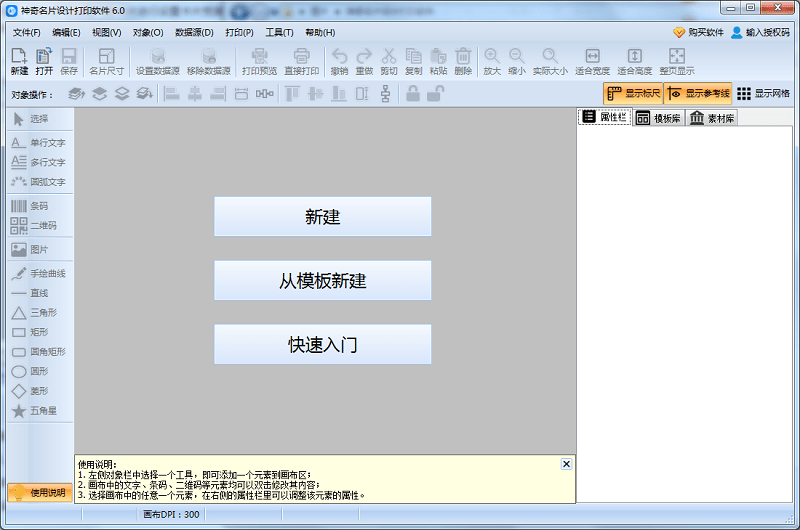The height and width of the screenshot is (530, 800).
Task: Toggle 显示网格 grid display
Action: click(x=763, y=94)
